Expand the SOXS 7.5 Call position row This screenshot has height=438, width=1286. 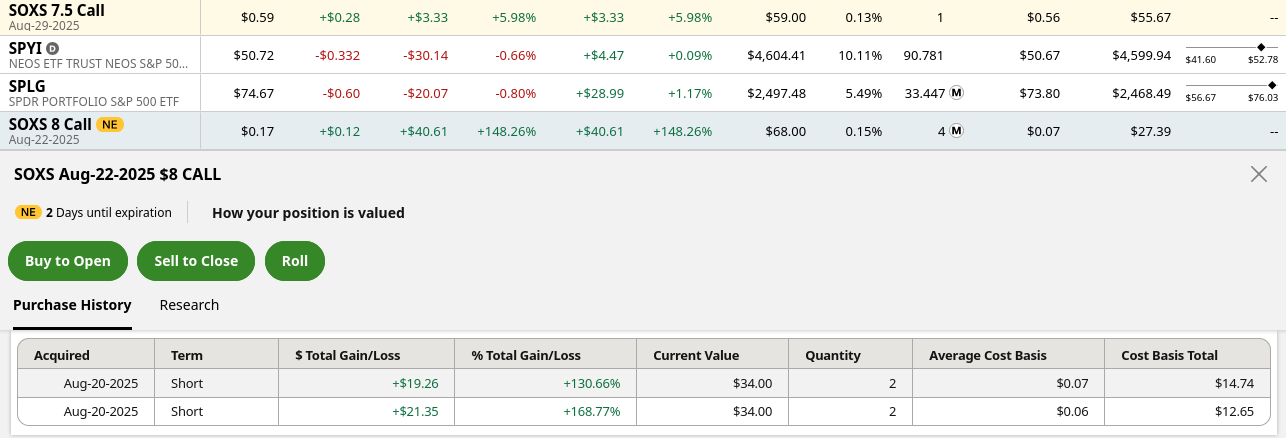tap(56, 10)
